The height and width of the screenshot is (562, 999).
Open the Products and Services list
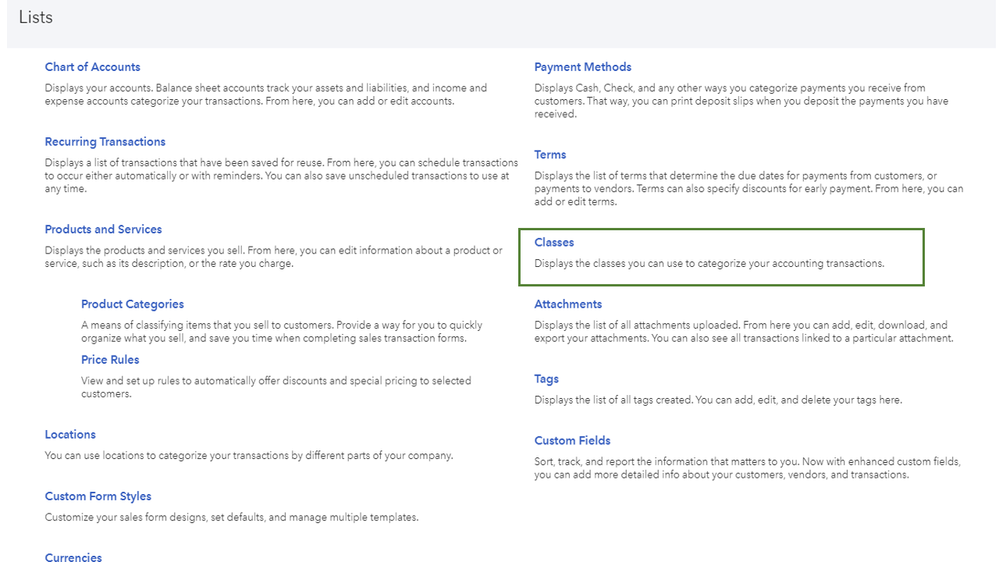point(103,229)
